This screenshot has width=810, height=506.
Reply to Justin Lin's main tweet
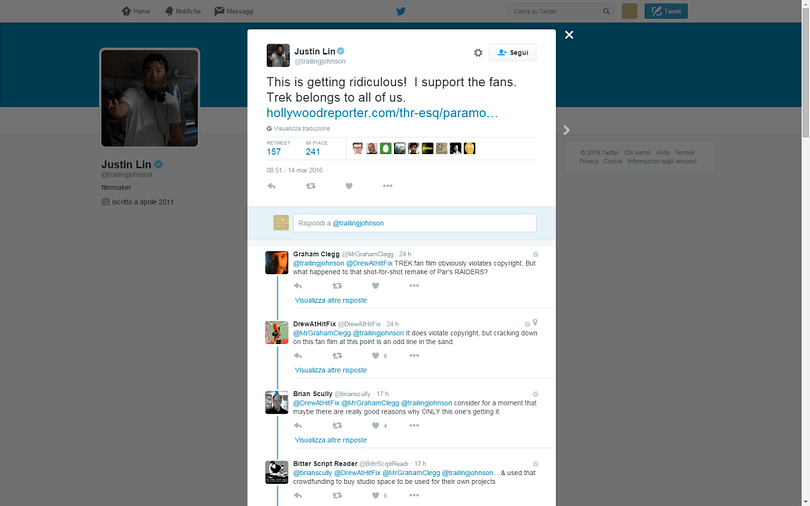271,186
